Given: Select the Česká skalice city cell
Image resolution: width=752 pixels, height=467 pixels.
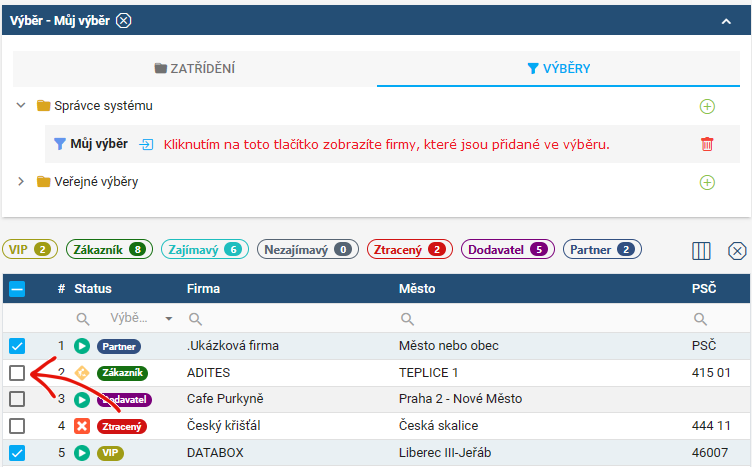Looking at the screenshot, I should [x=438, y=425].
